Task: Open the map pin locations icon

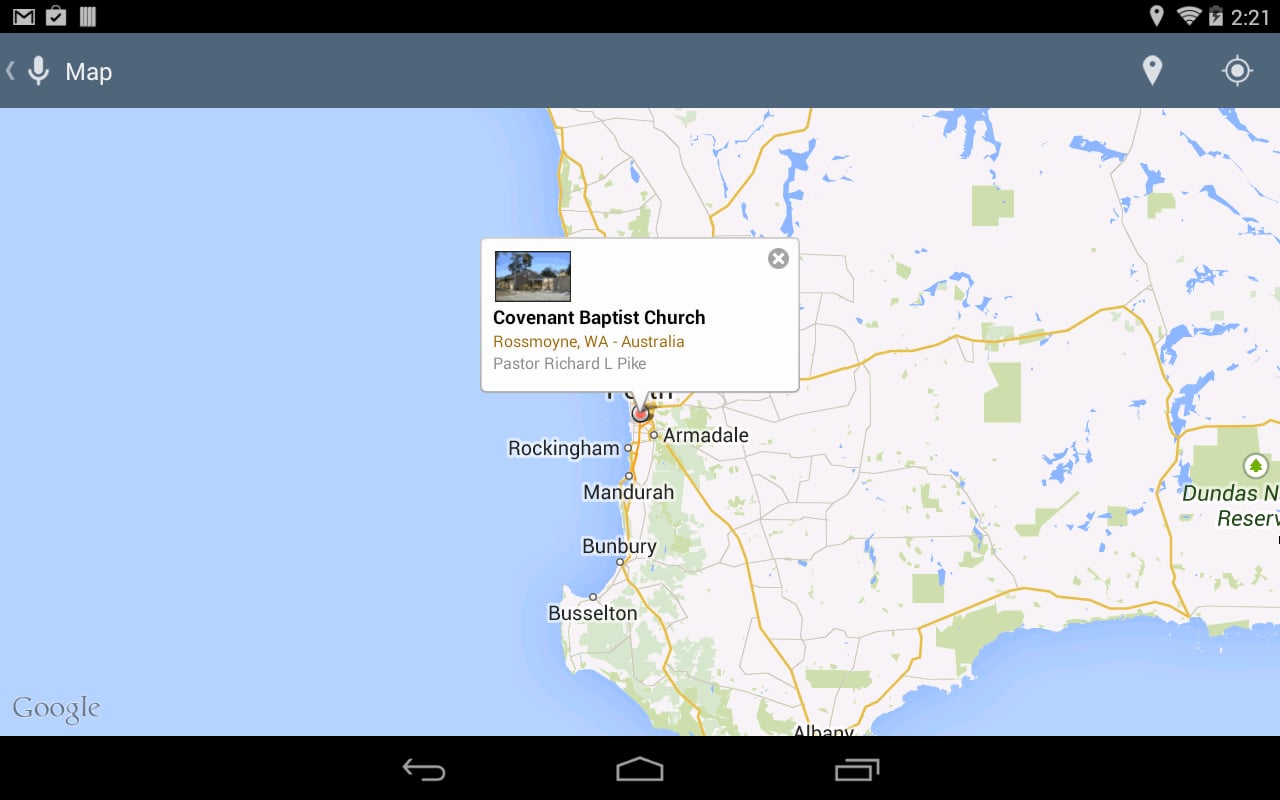Action: [1152, 71]
